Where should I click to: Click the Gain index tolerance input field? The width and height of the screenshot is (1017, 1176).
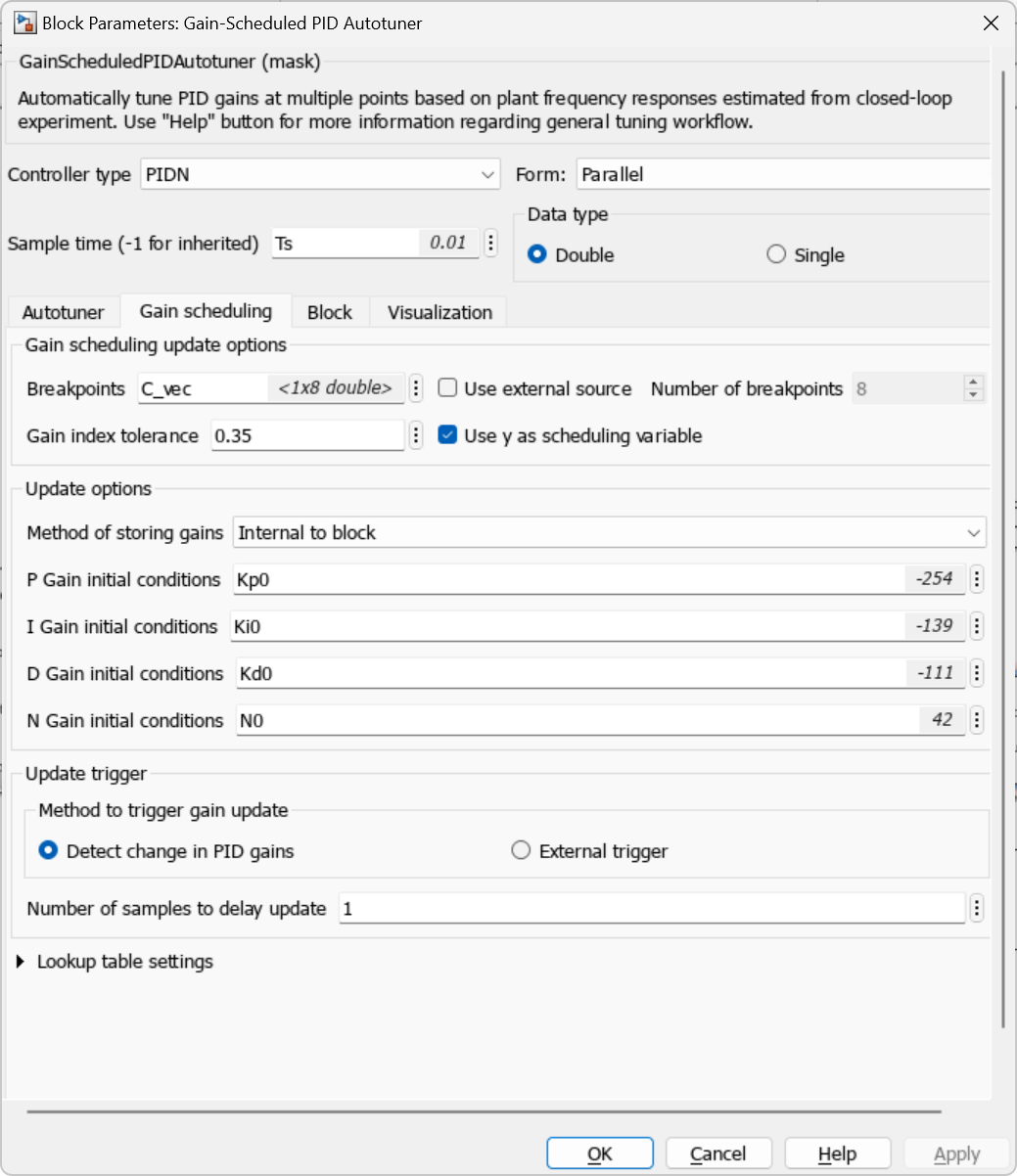[x=307, y=435]
